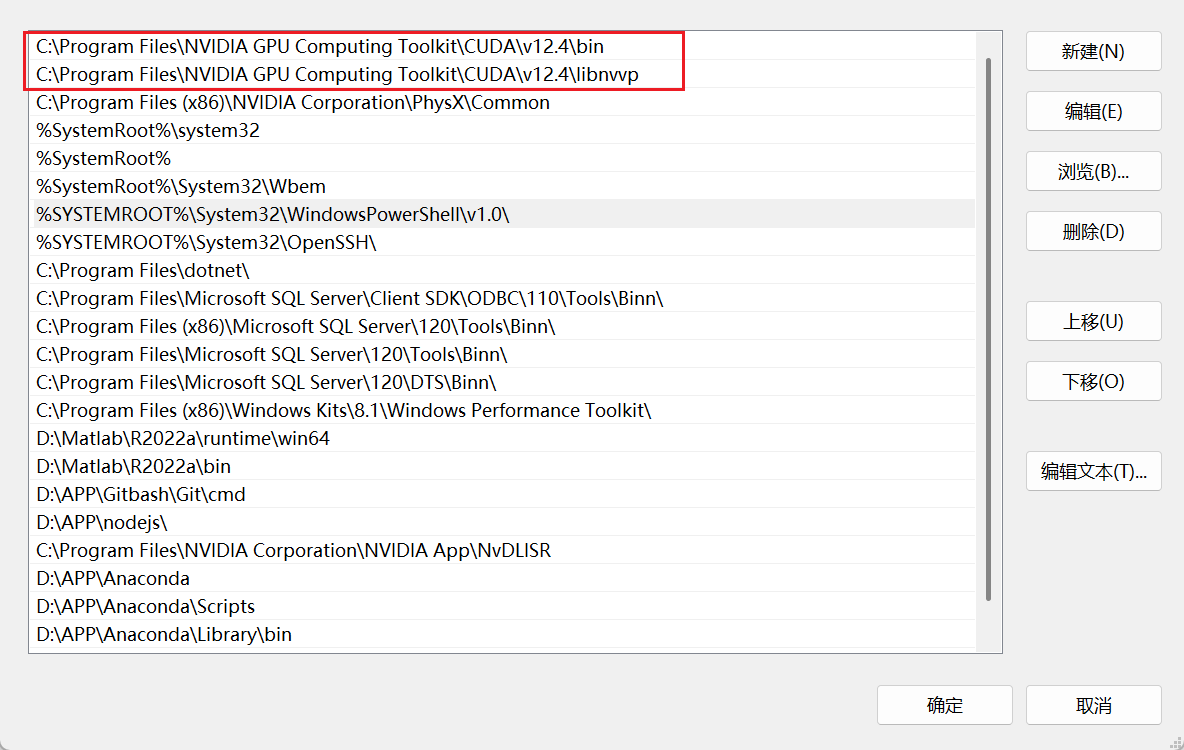Select the D:\APP\Anaconda\Scripts entry

point(146,607)
